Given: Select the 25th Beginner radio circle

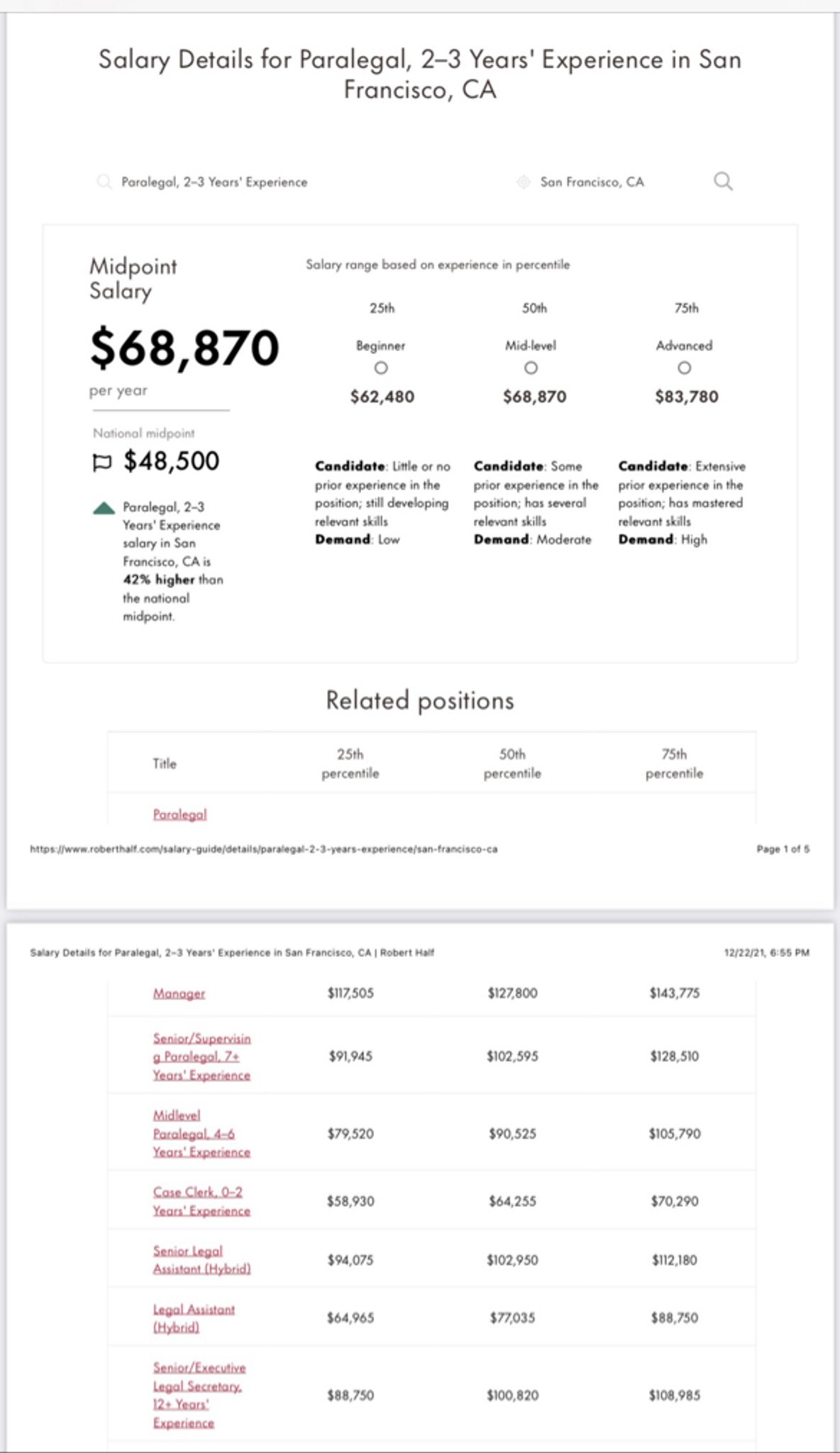Looking at the screenshot, I should point(381,368).
